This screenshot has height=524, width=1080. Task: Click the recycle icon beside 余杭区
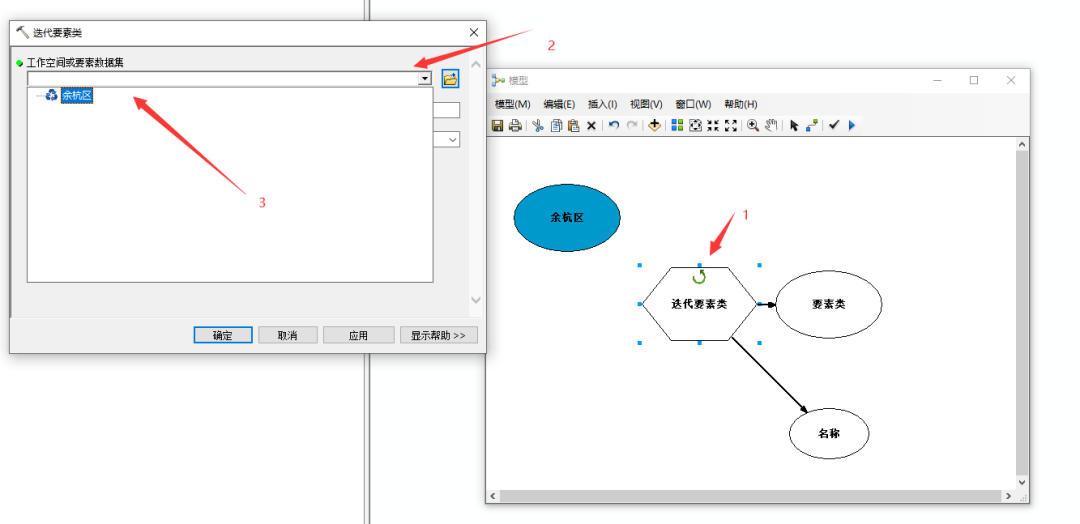tap(52, 96)
